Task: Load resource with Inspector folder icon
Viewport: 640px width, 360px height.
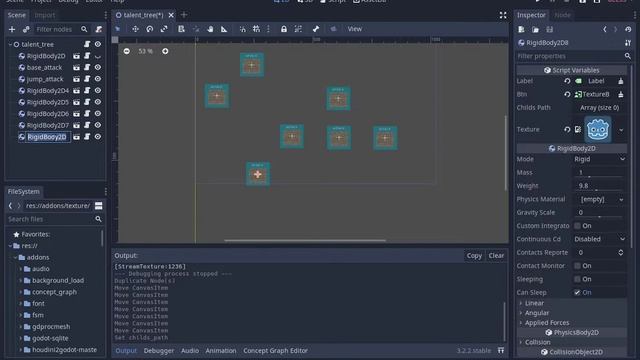Action: pos(535,29)
